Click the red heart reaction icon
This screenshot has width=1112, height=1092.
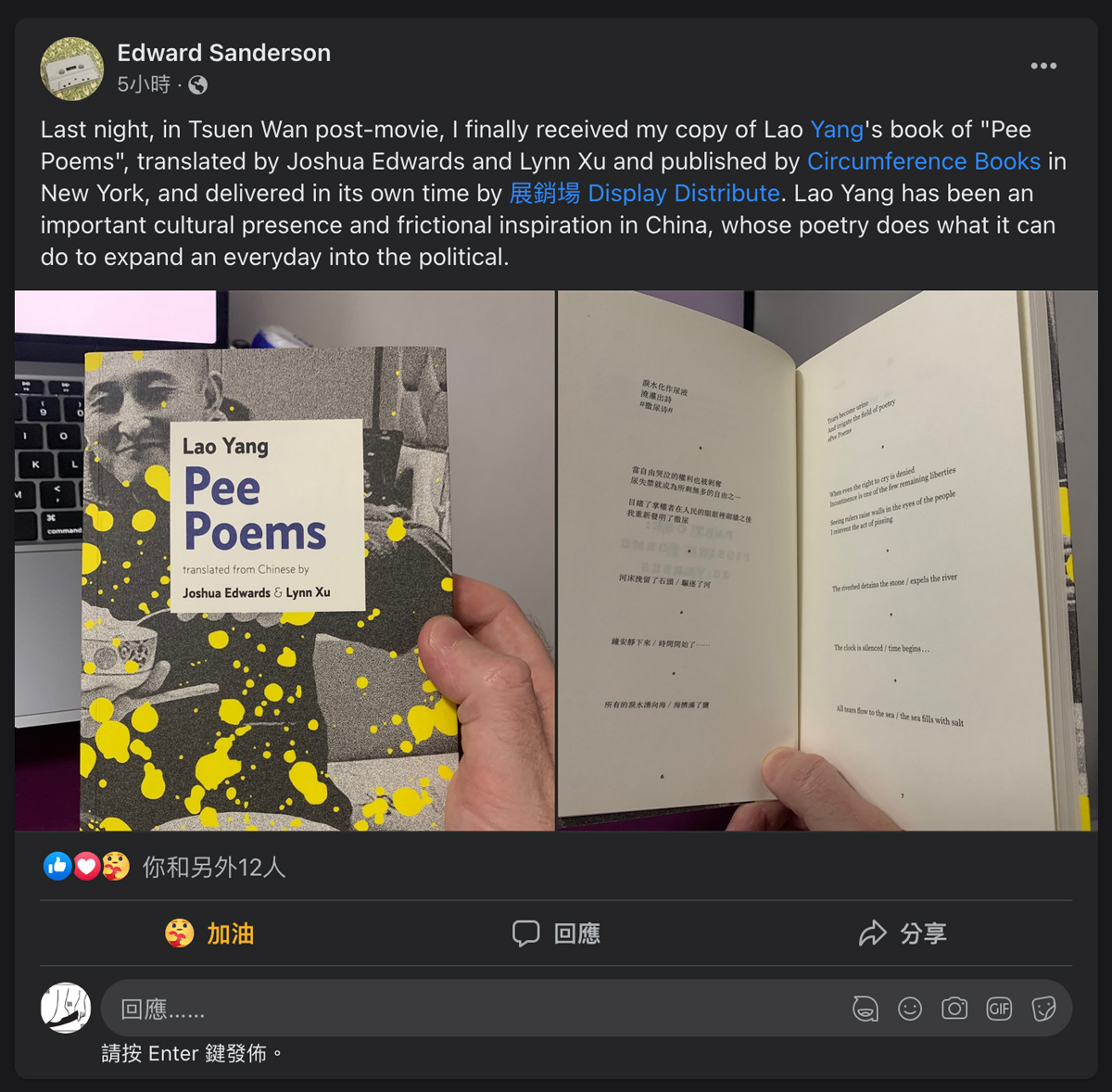tap(86, 866)
